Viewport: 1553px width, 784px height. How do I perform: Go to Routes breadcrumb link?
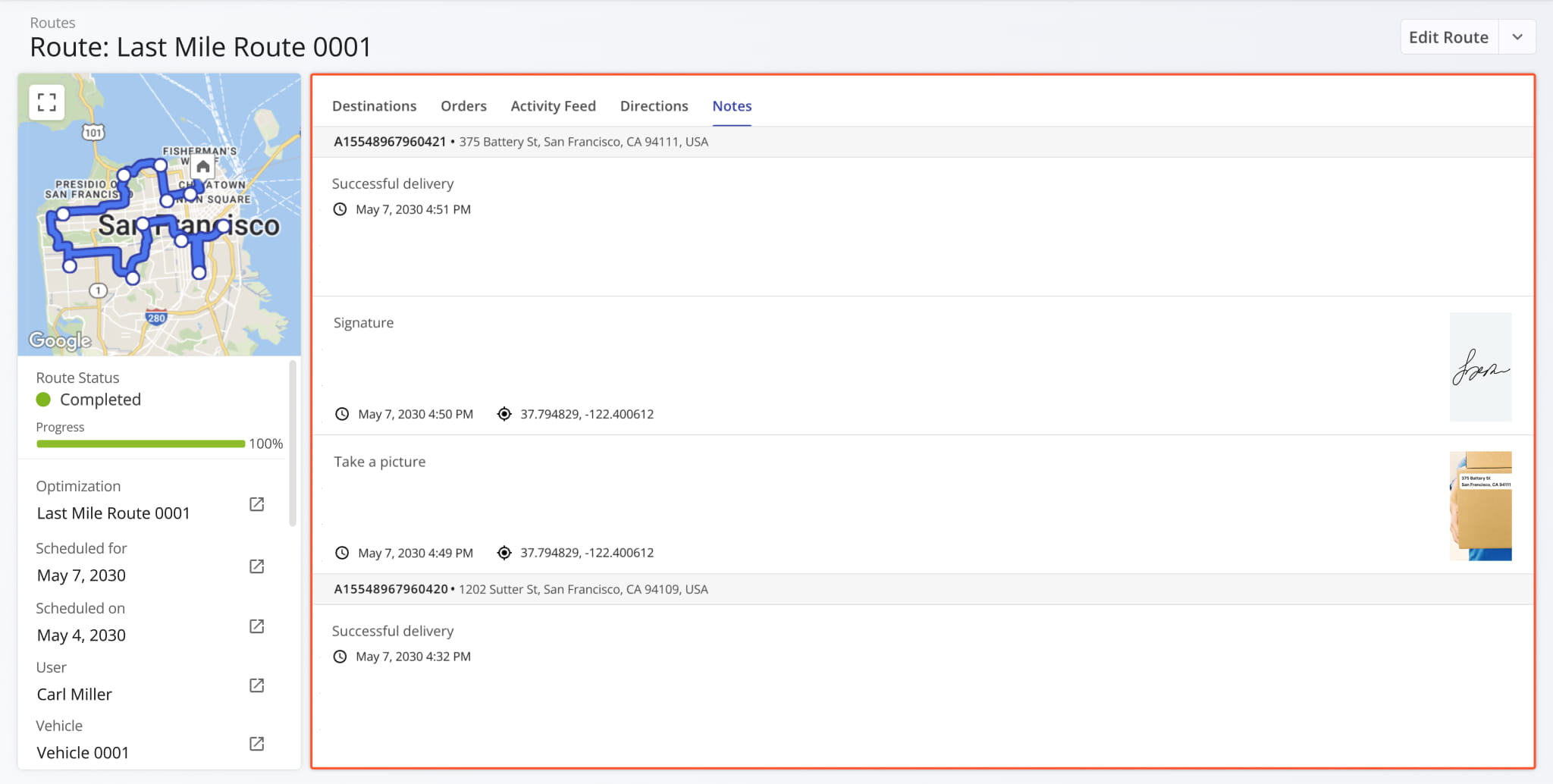[x=52, y=23]
